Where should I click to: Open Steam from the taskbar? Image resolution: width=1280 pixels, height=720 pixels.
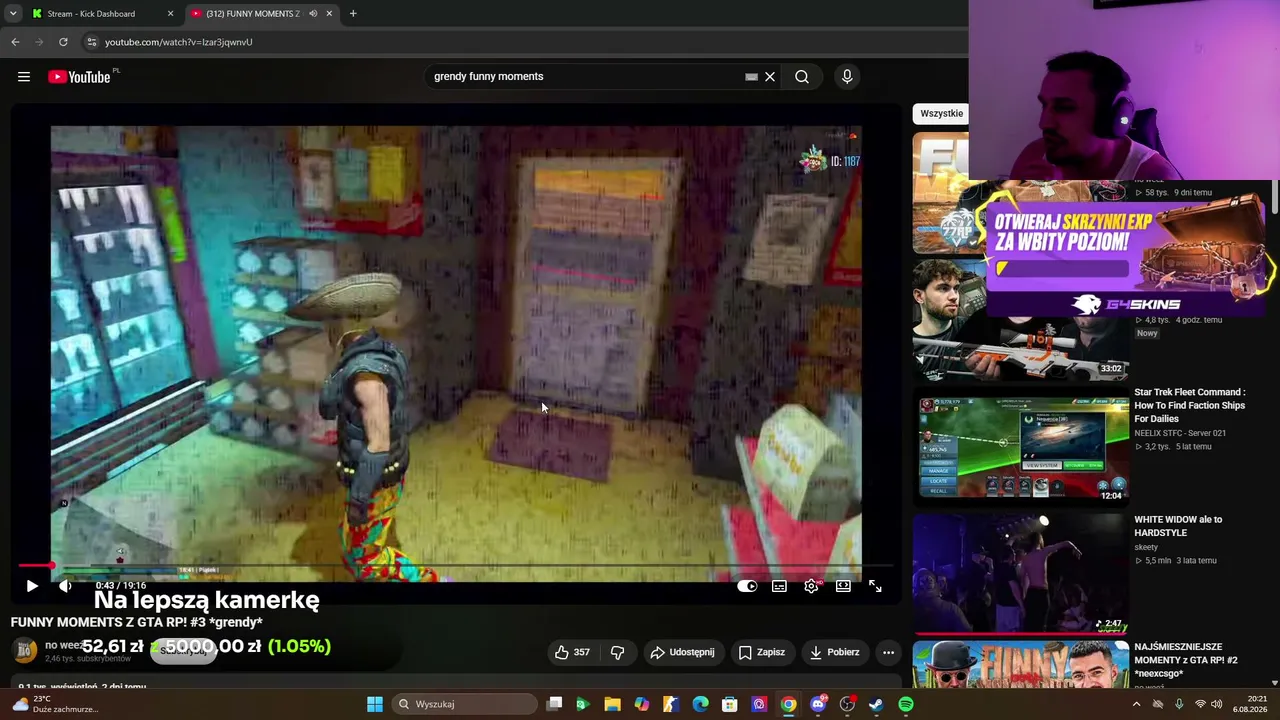pos(876,704)
